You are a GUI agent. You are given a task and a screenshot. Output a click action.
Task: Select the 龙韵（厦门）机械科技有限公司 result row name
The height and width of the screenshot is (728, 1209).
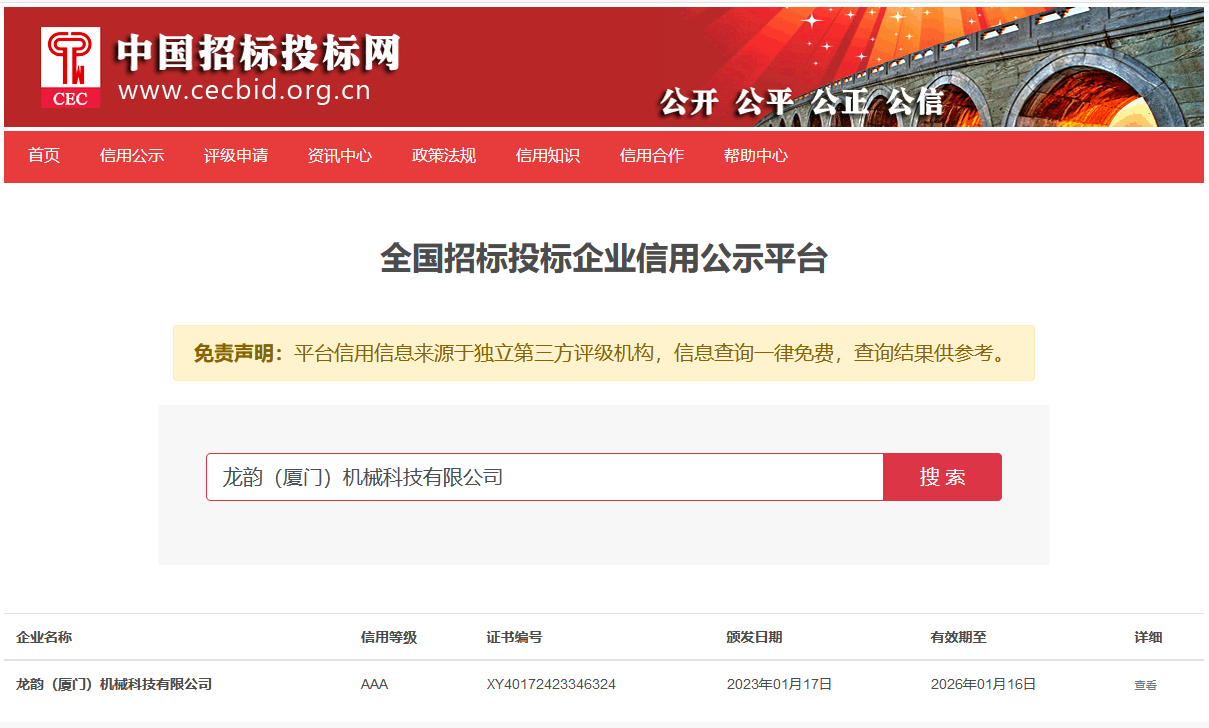coord(114,685)
